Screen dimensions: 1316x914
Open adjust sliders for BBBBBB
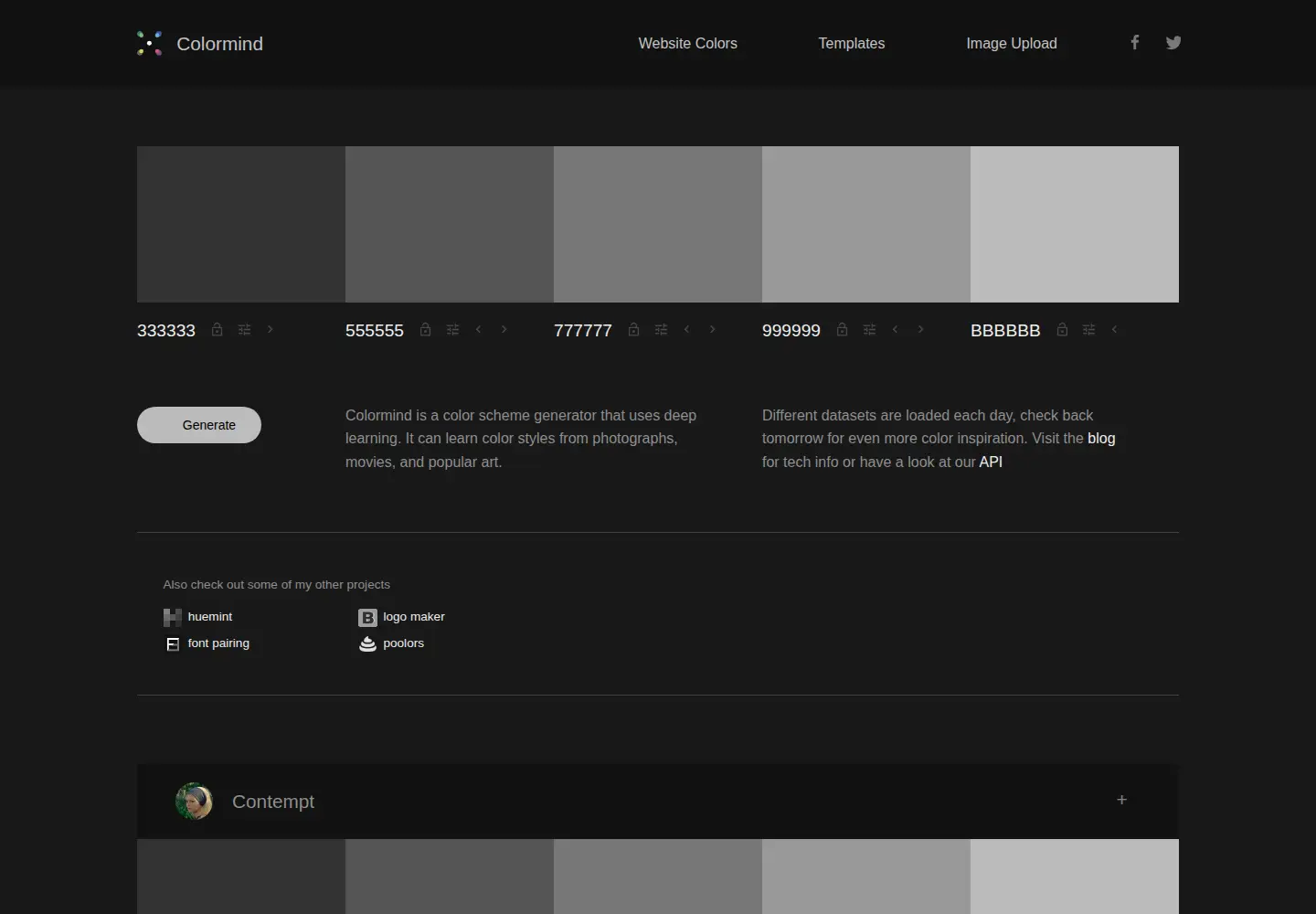click(x=1088, y=330)
